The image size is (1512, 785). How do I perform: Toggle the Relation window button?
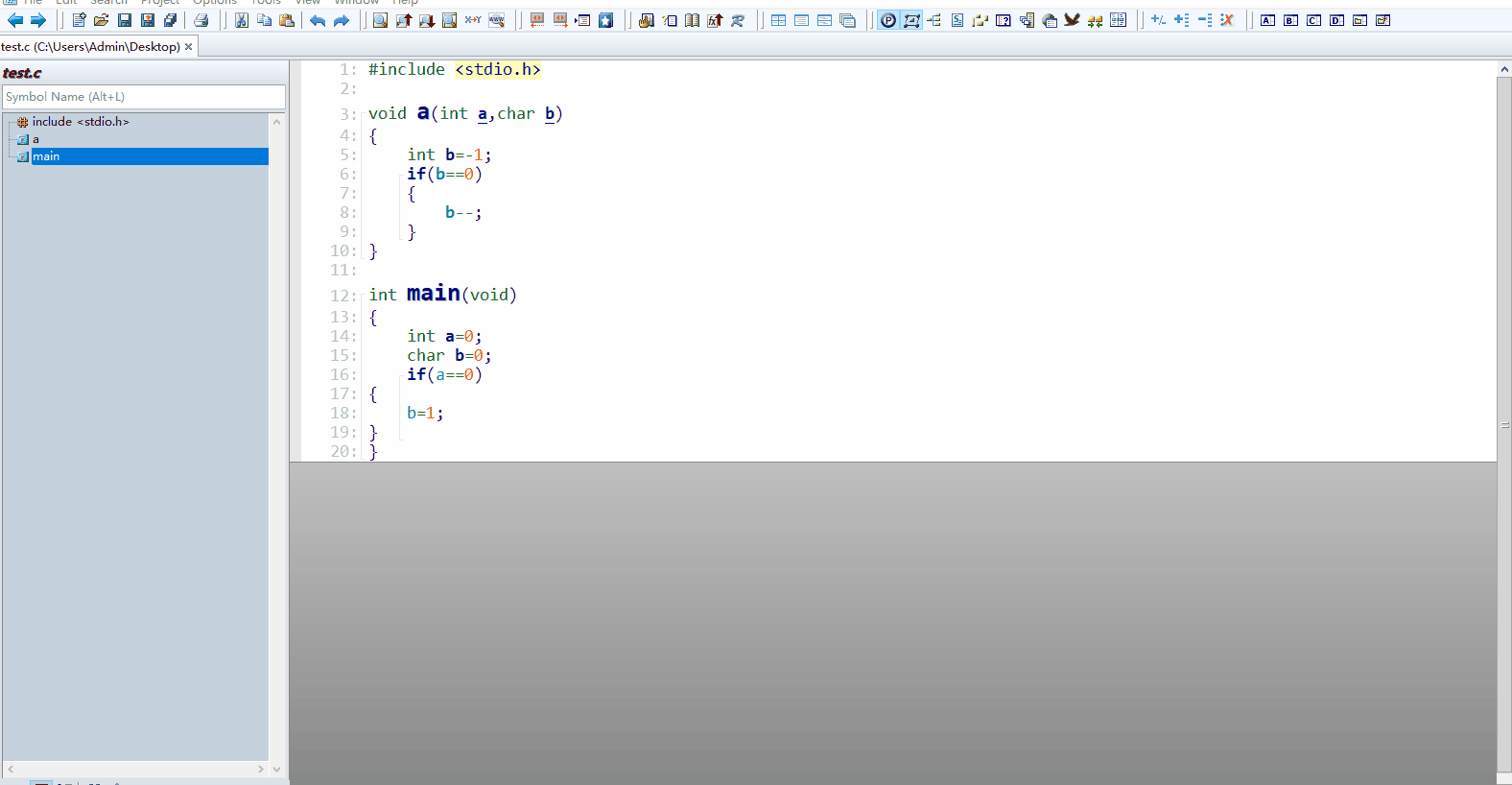(x=911, y=20)
